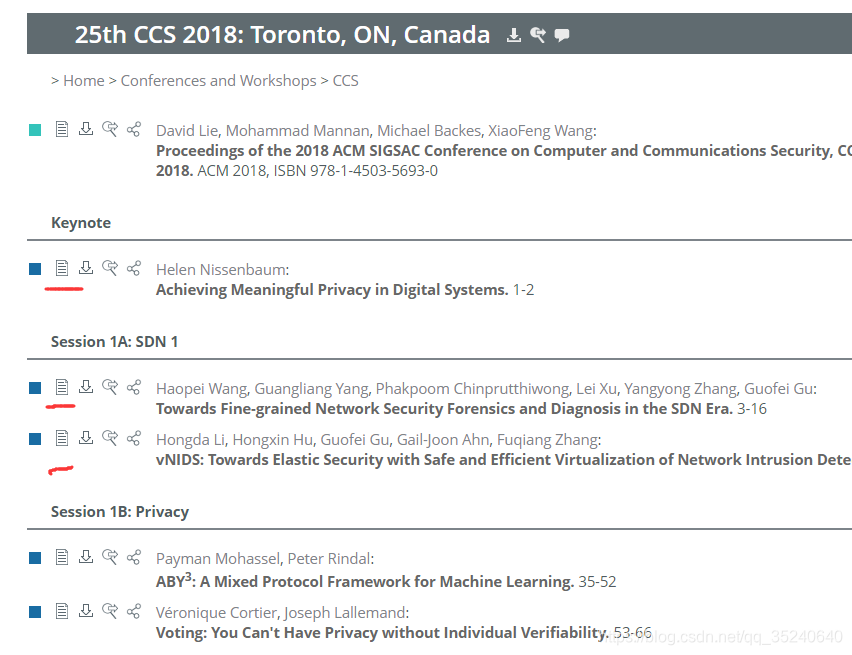Click author David Lie link

187,131
